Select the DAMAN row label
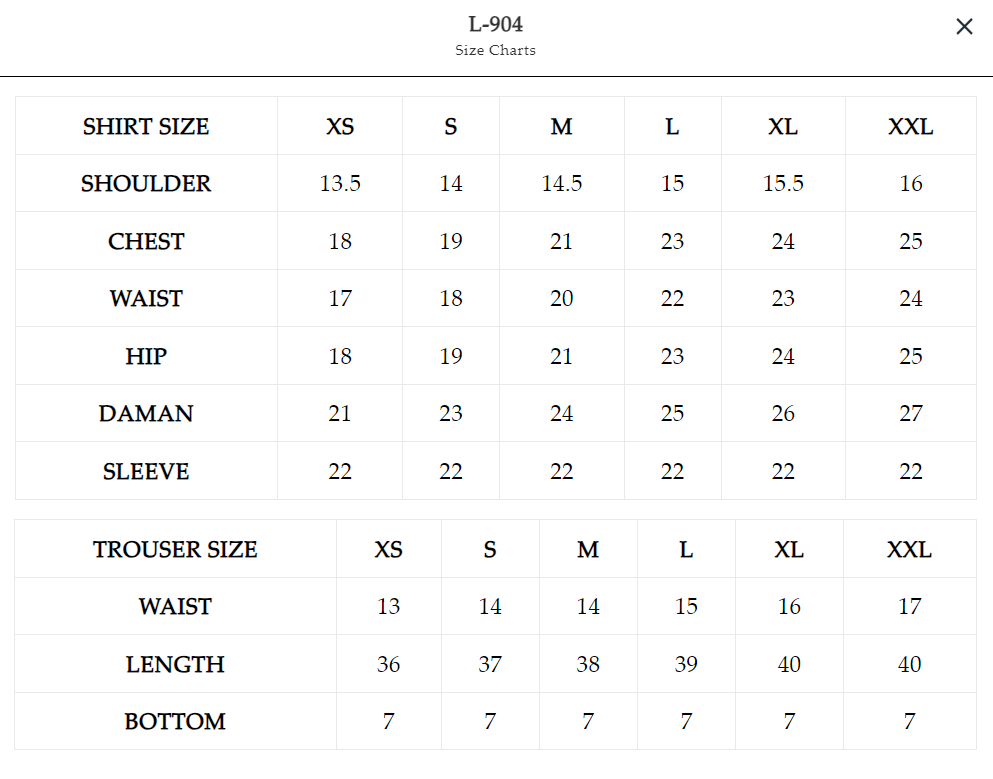 tap(146, 414)
